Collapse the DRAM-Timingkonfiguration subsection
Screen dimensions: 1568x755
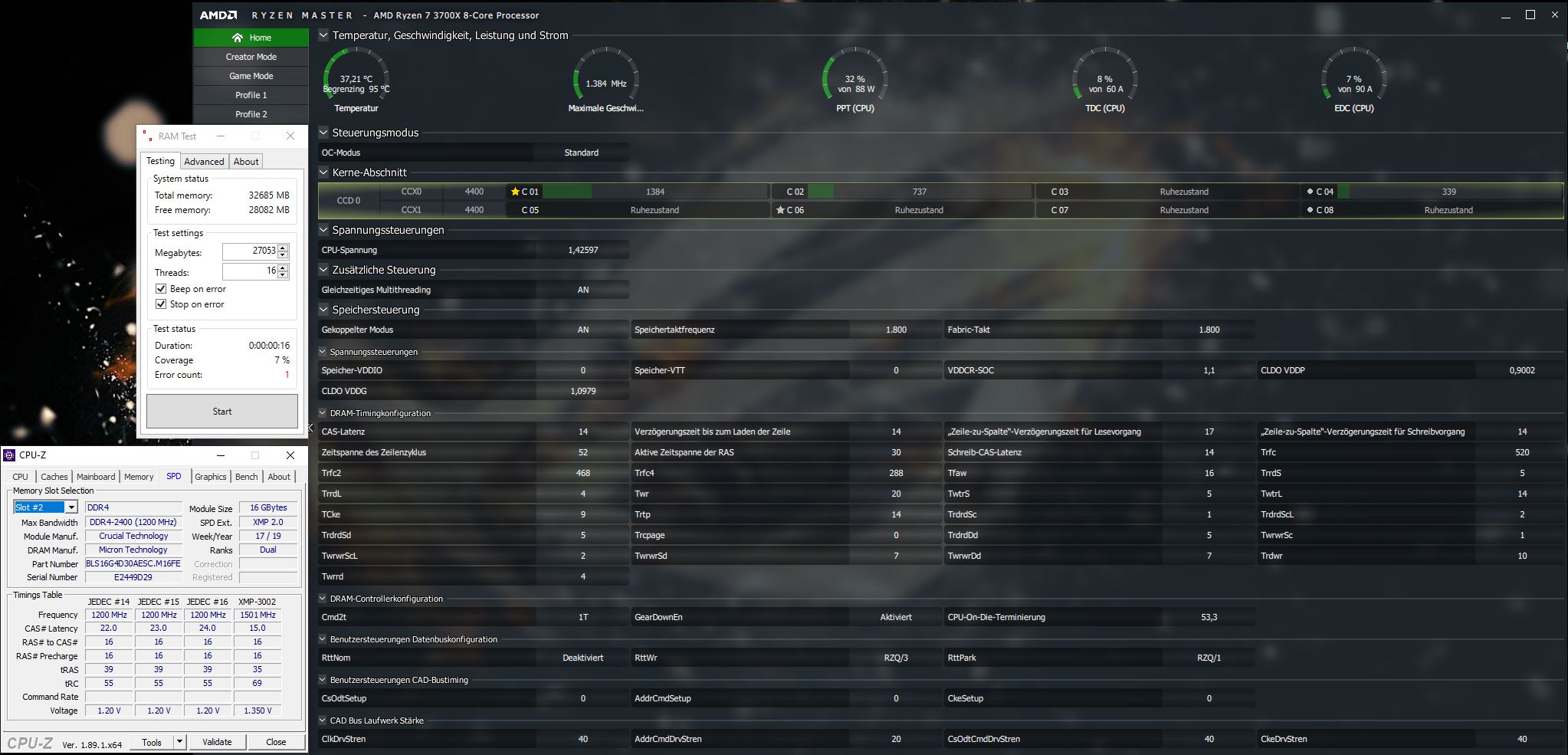[323, 413]
